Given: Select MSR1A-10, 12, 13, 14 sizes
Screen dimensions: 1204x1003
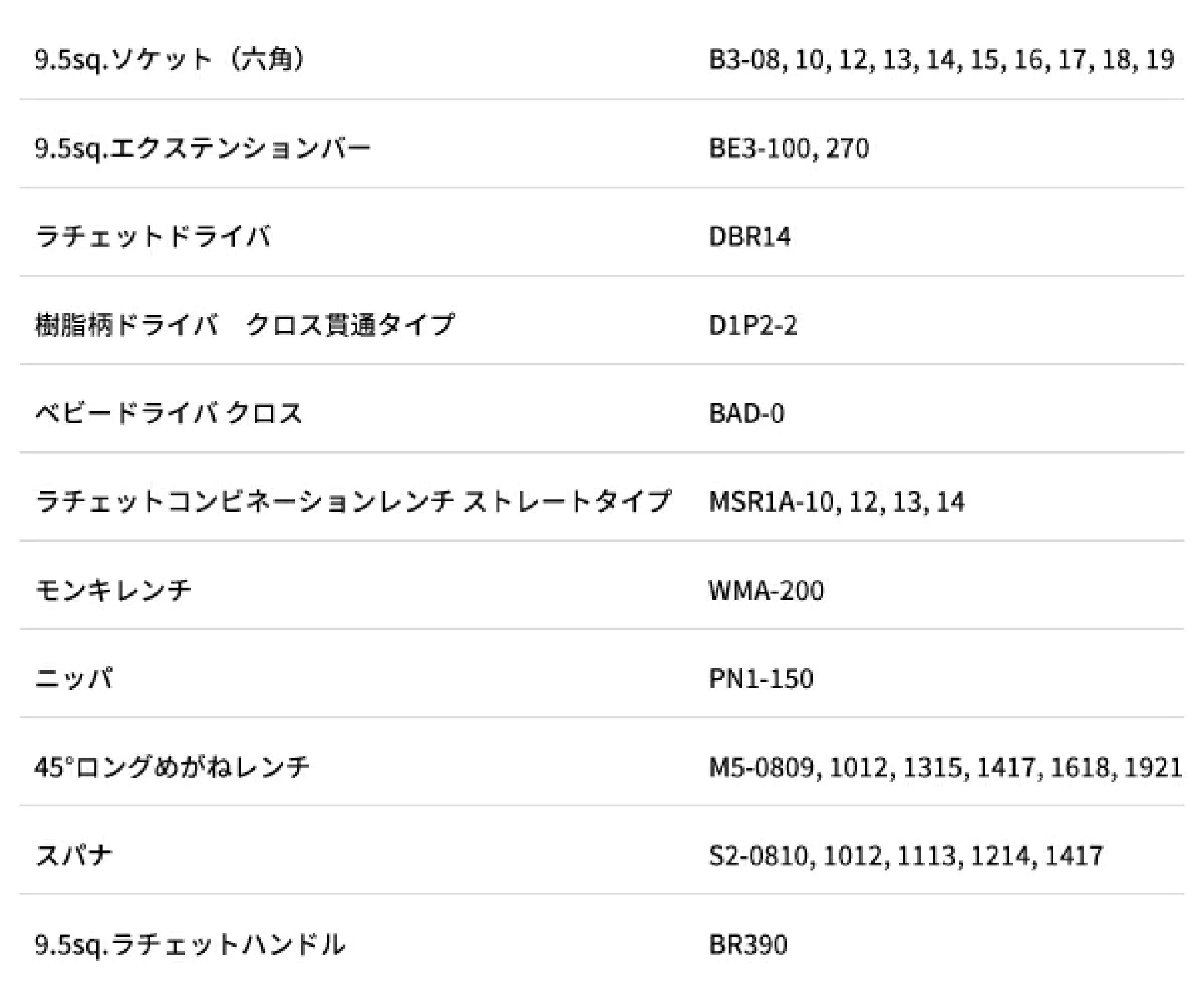Looking at the screenshot, I should [837, 502].
